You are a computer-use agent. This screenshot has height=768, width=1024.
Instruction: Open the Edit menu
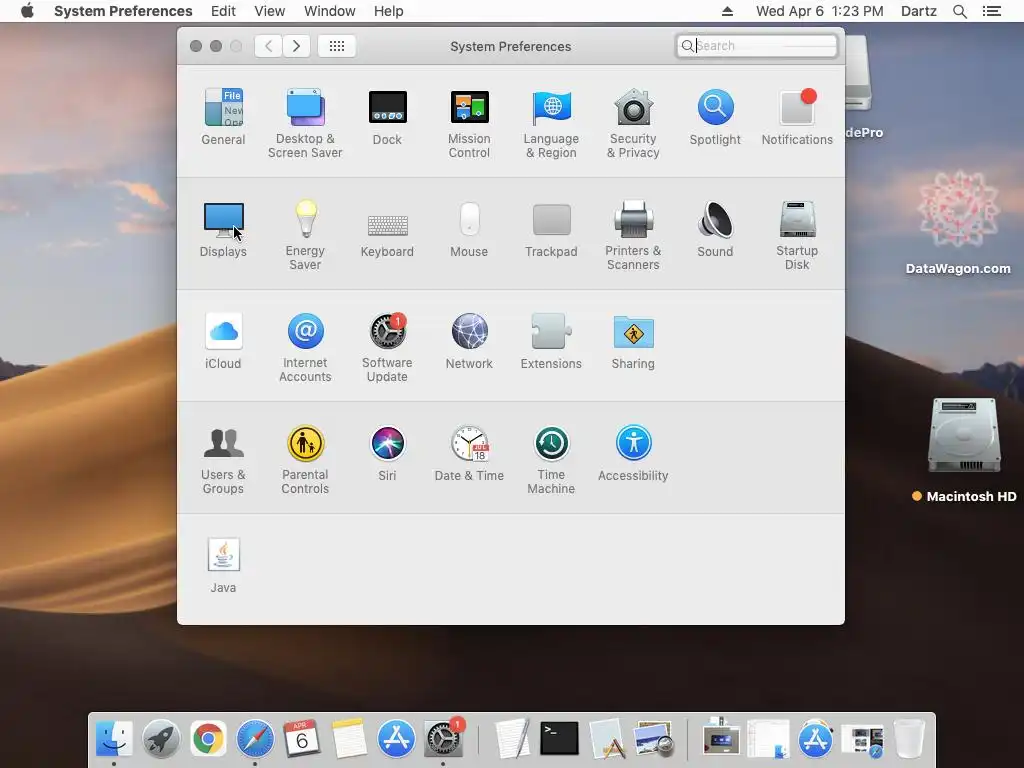223,11
